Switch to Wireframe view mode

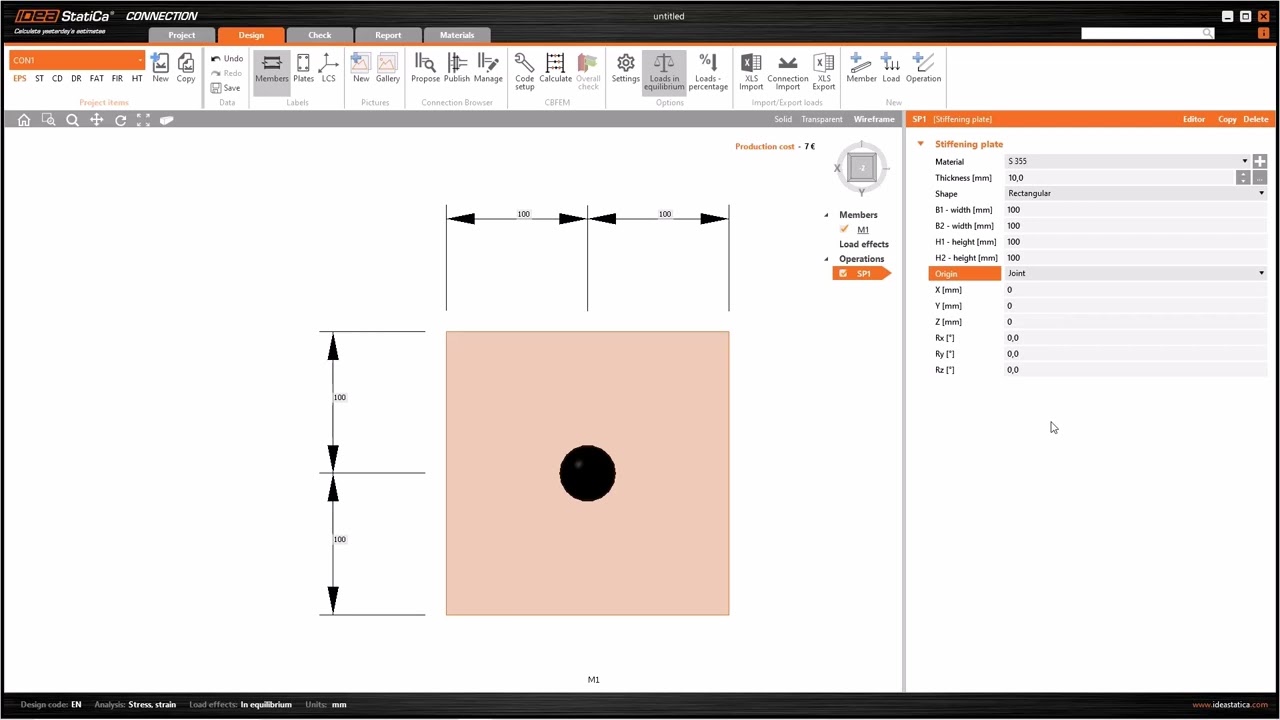(874, 119)
